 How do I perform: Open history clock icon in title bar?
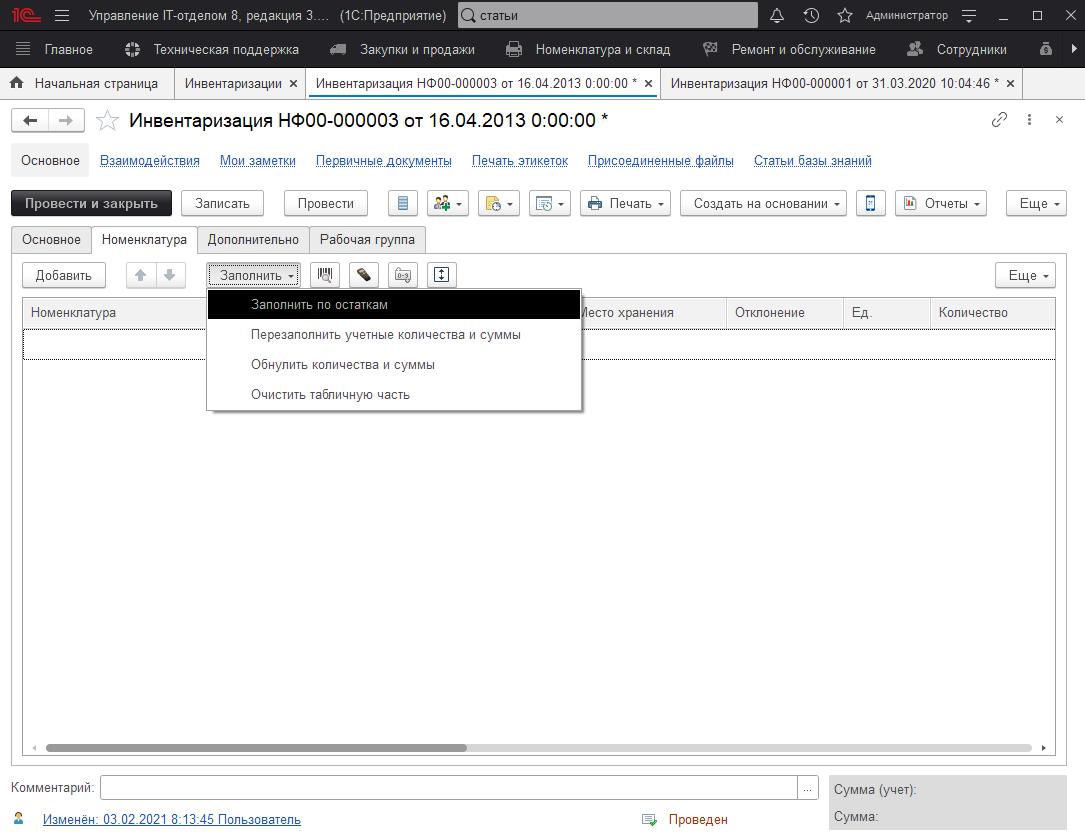click(x=811, y=16)
